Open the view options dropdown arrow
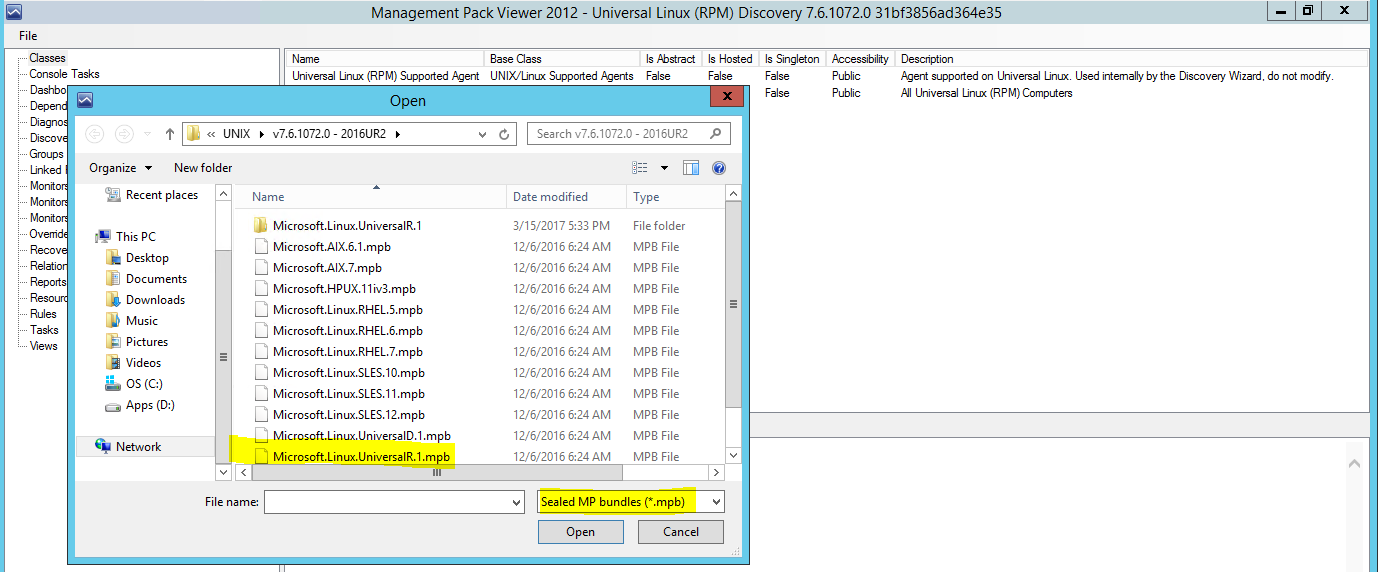The image size is (1378, 572). 664,168
